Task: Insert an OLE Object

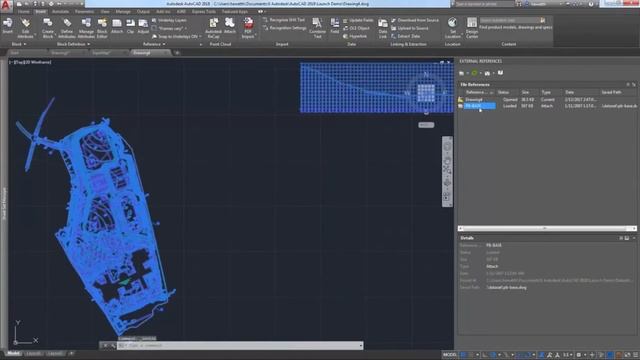Action: [x=356, y=28]
